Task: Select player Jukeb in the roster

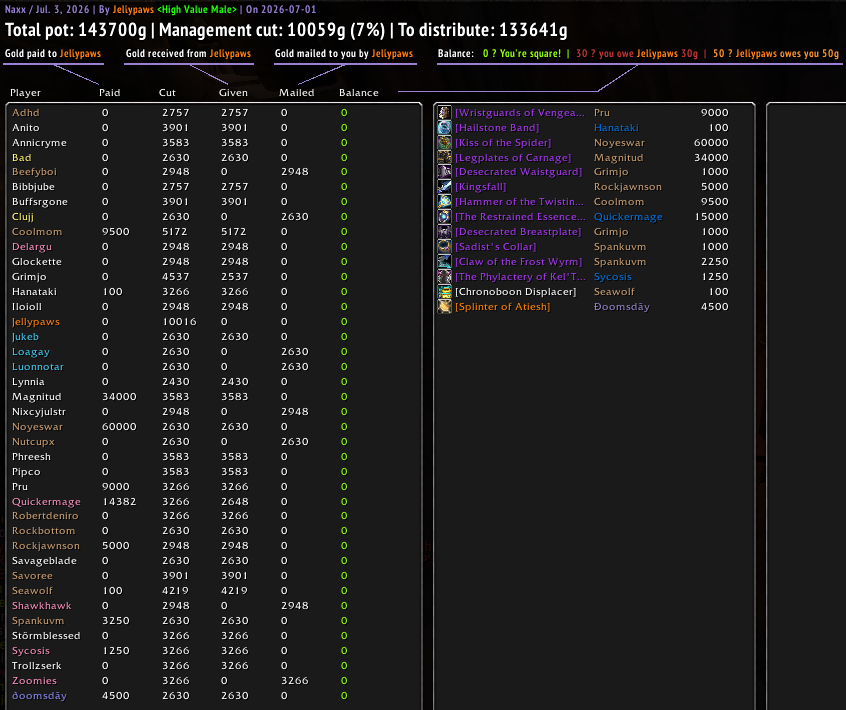Action: tap(25, 337)
